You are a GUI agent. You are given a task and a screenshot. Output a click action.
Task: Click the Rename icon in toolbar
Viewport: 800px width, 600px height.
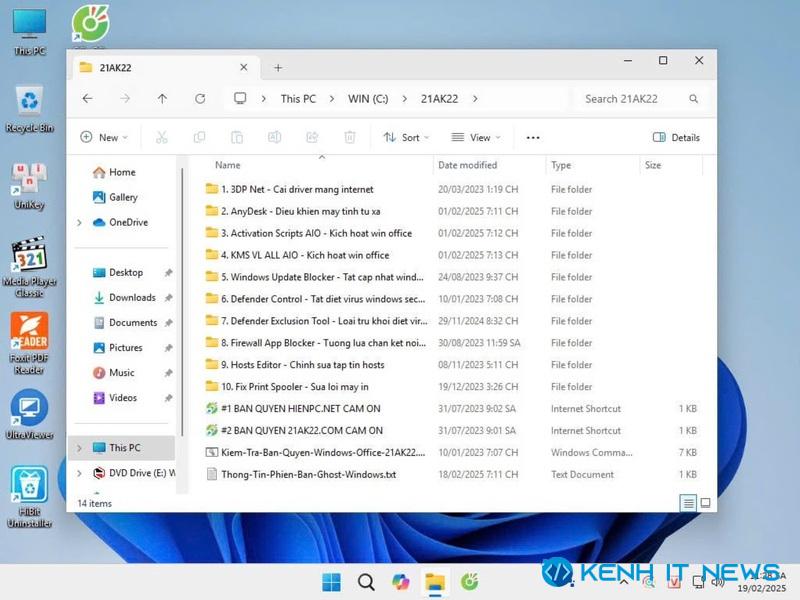click(274, 137)
